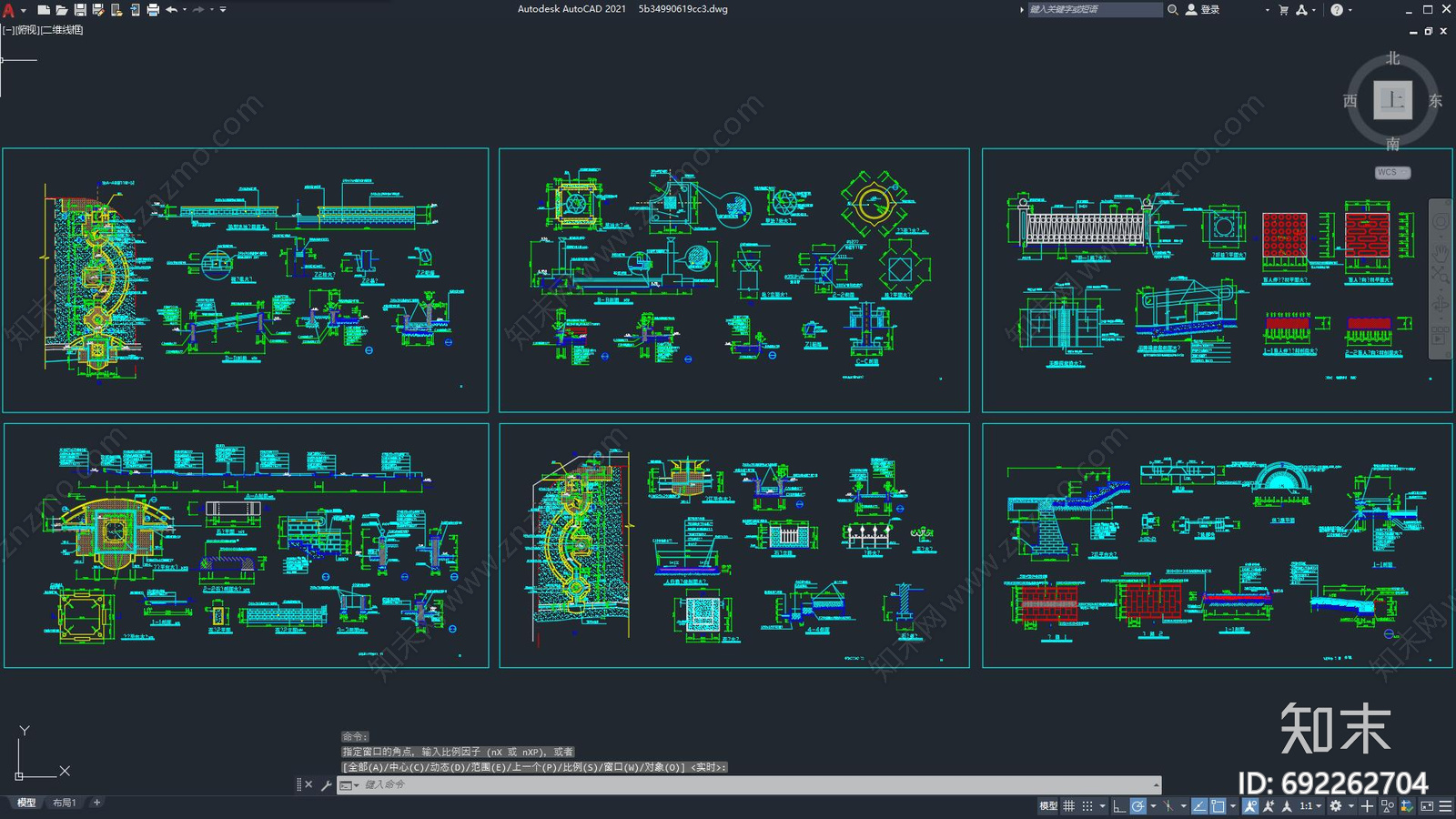Open Customize Quick Access Toolbar dropdown
1456x819 pixels.
coord(223,10)
